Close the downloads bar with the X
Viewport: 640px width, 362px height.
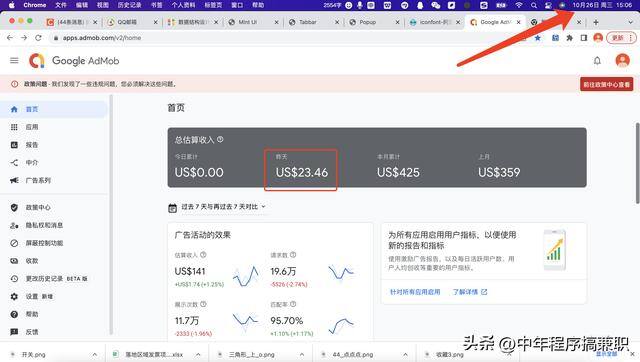pos(632,354)
